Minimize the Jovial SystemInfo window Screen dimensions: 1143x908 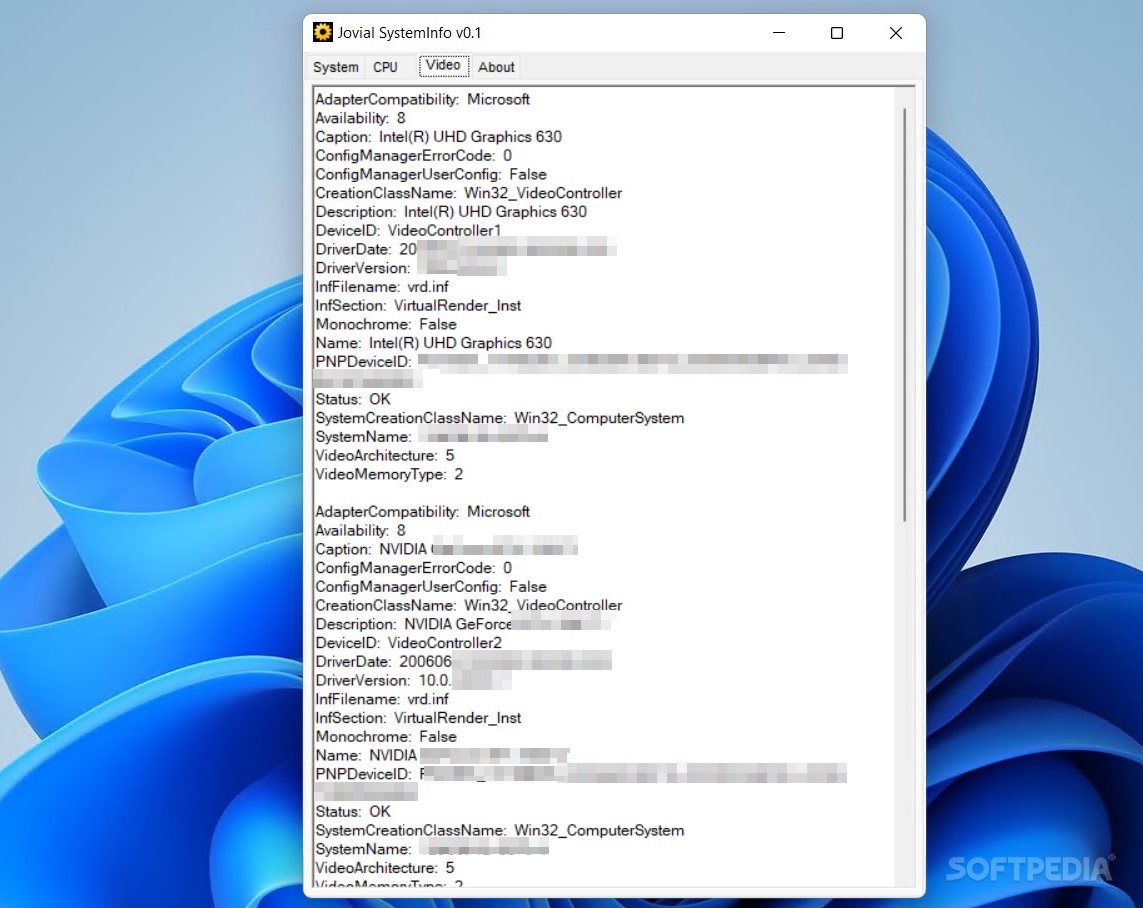(x=779, y=33)
